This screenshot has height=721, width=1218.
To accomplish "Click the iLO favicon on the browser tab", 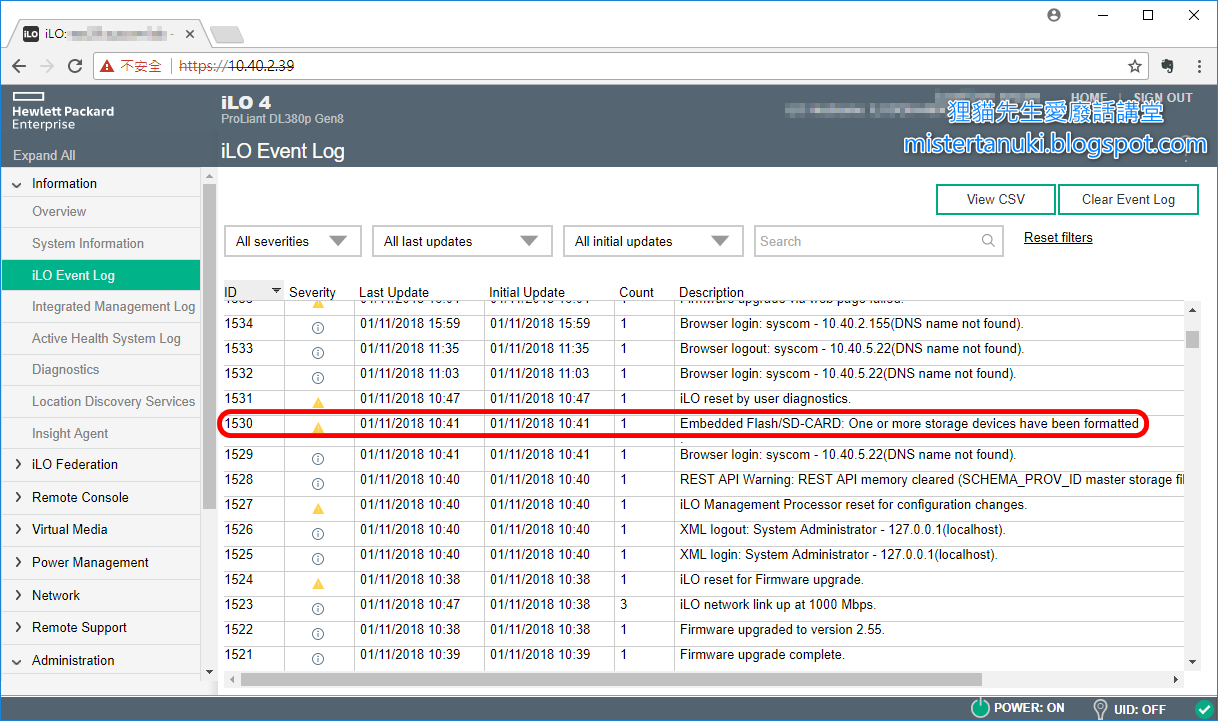I will pos(31,33).
